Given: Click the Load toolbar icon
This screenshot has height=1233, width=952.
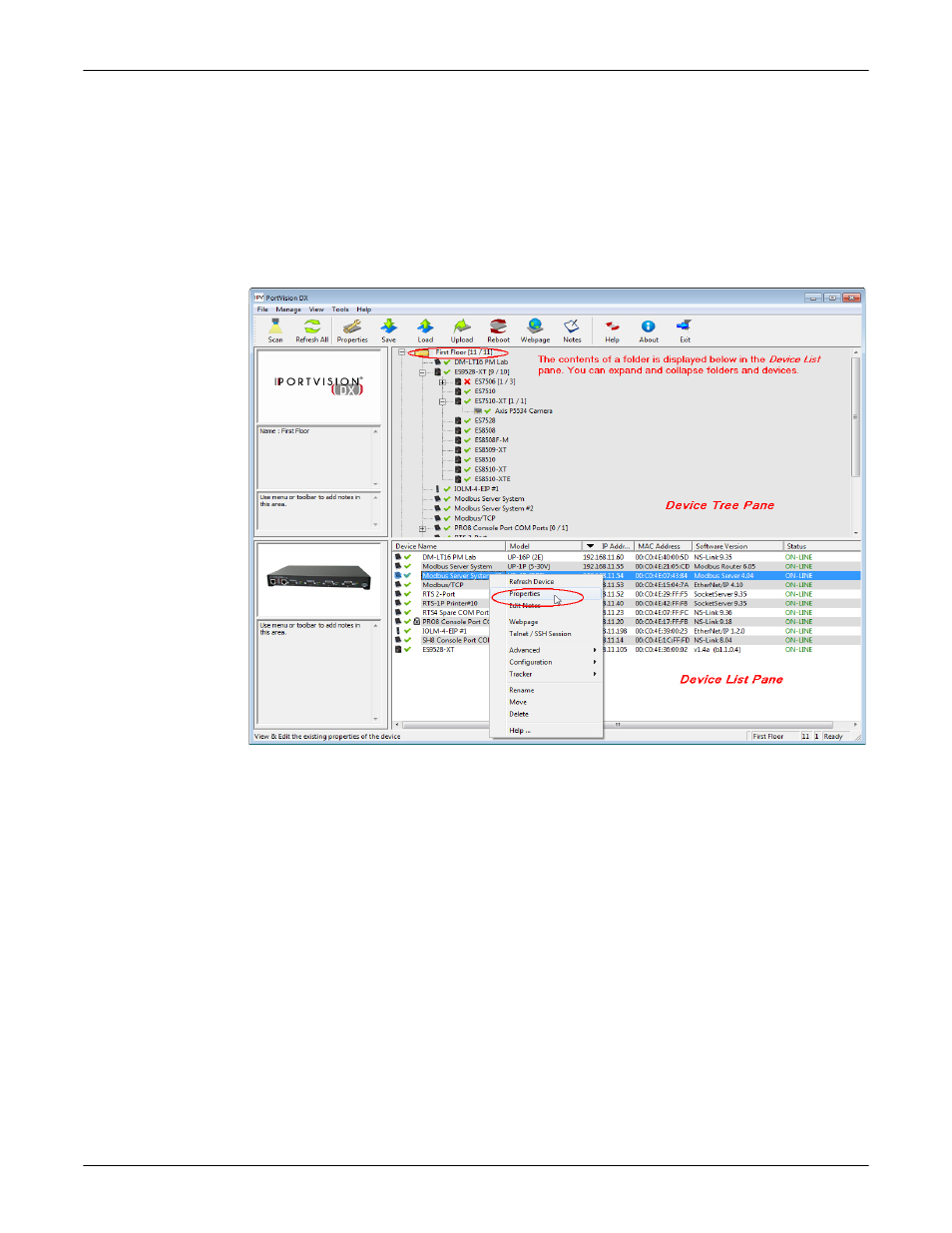Looking at the screenshot, I should [425, 330].
